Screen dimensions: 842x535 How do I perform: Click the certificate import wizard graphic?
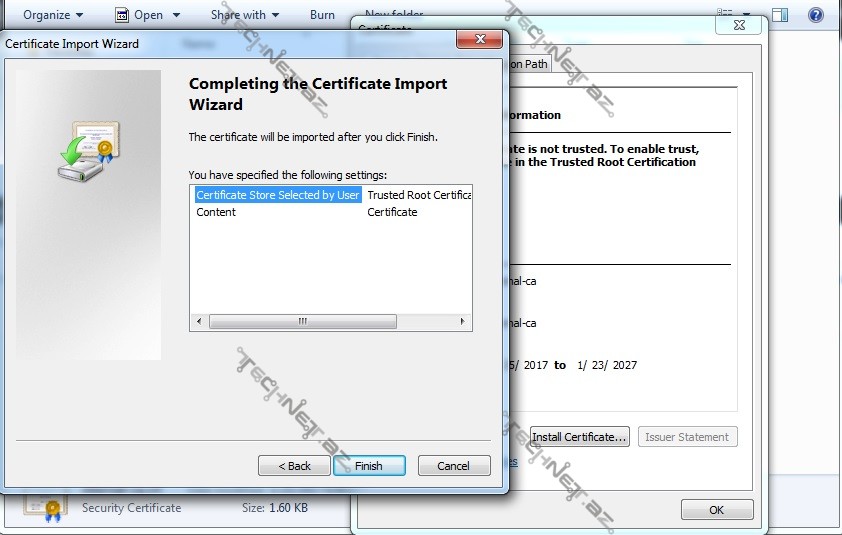(x=88, y=150)
